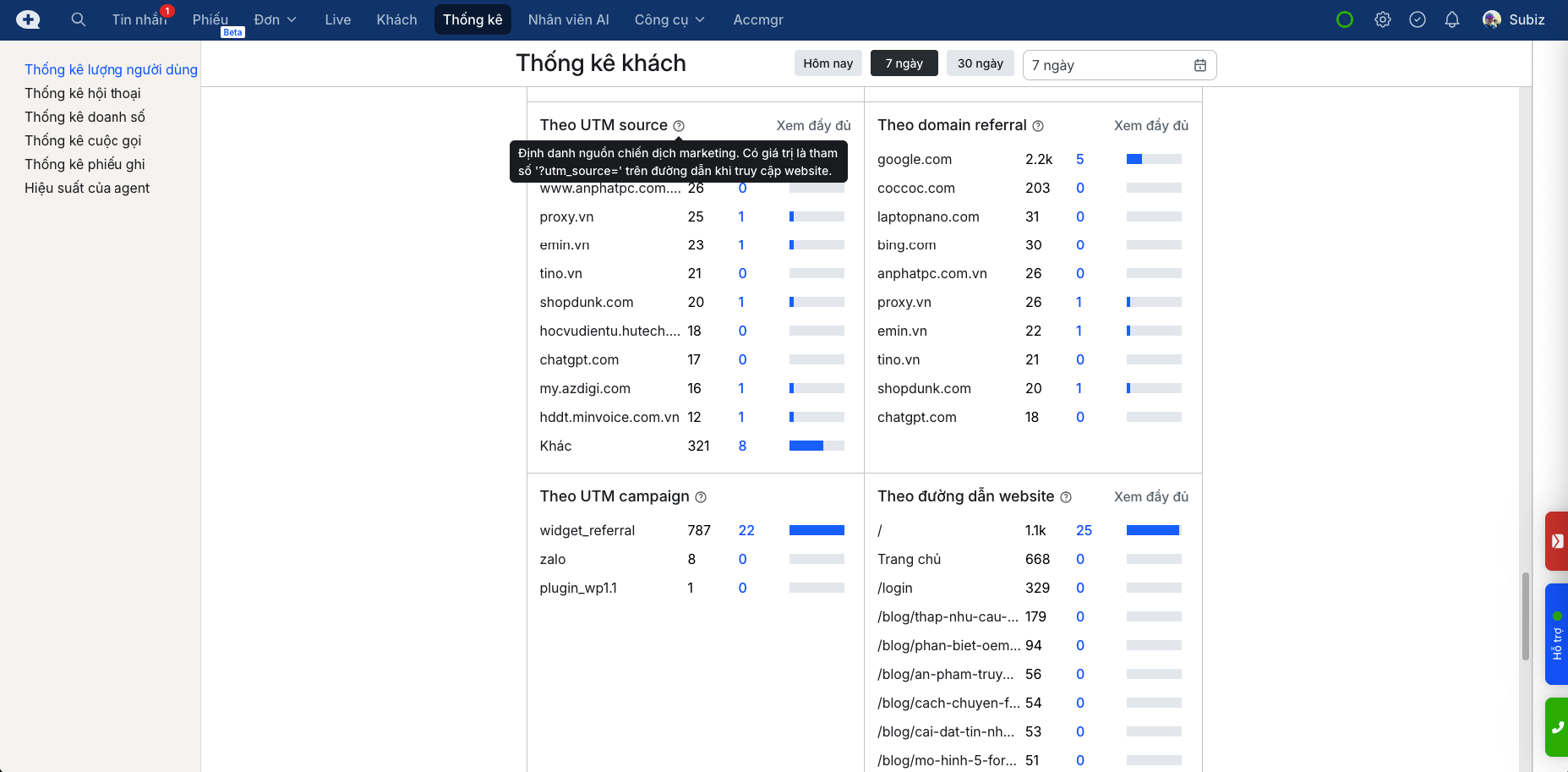Open the 7 ngày date picker dropdown

pos(1119,65)
